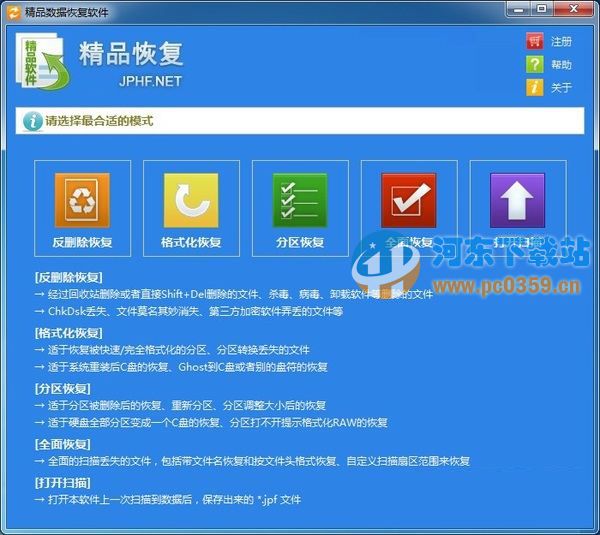Click the [反删除恢复] section heading

coord(68,277)
